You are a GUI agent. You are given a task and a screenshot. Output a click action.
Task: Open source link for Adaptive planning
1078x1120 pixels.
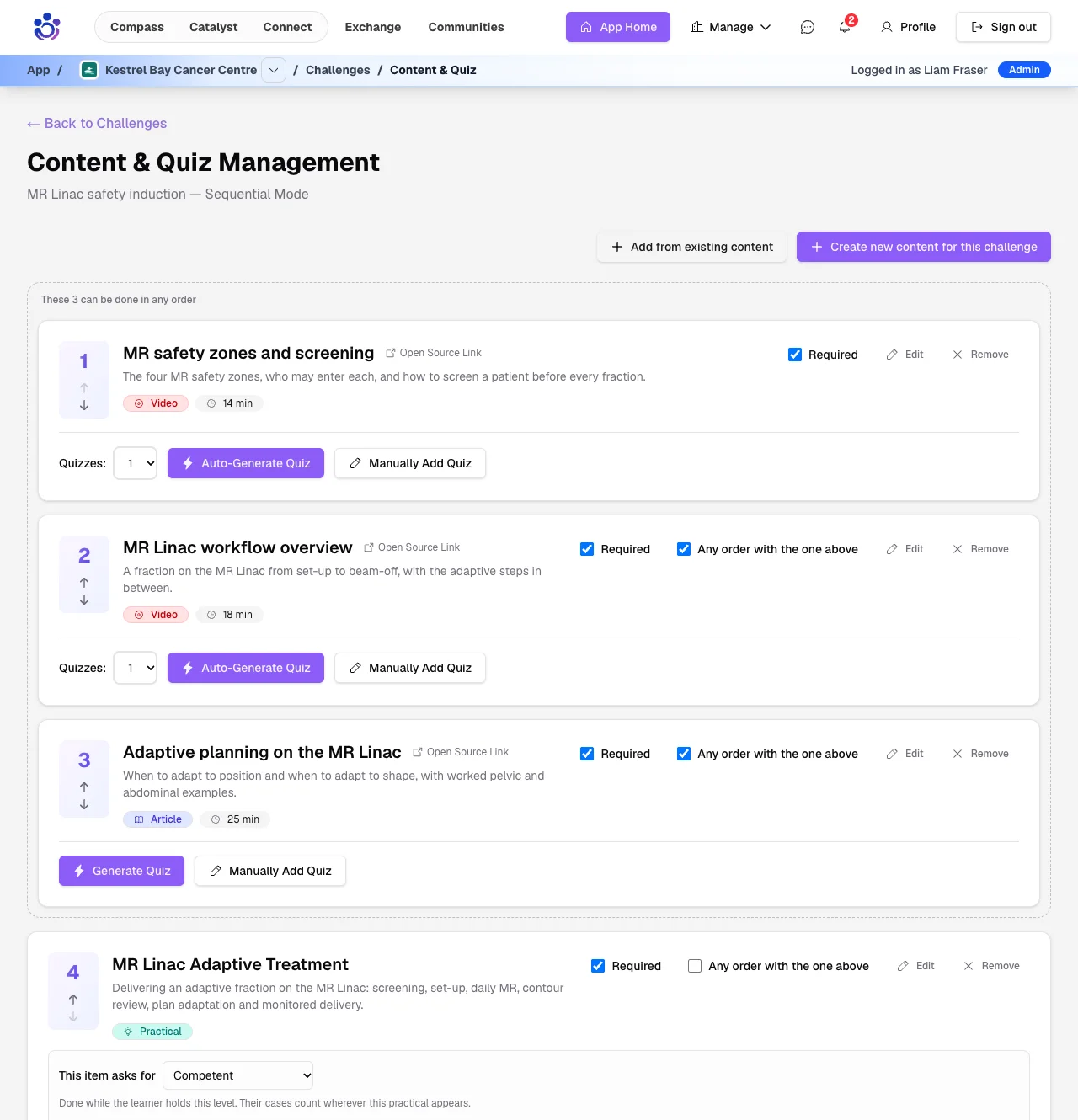tap(461, 752)
